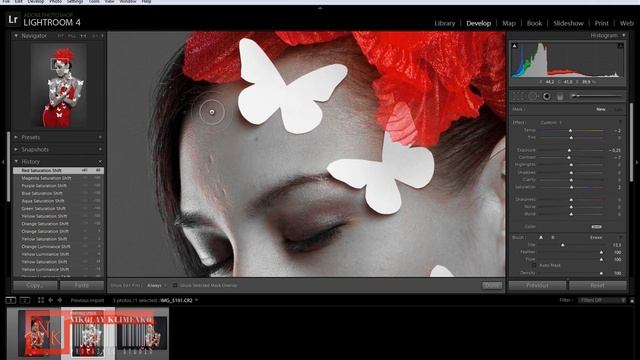Click the main window display icon

click(x=11, y=300)
